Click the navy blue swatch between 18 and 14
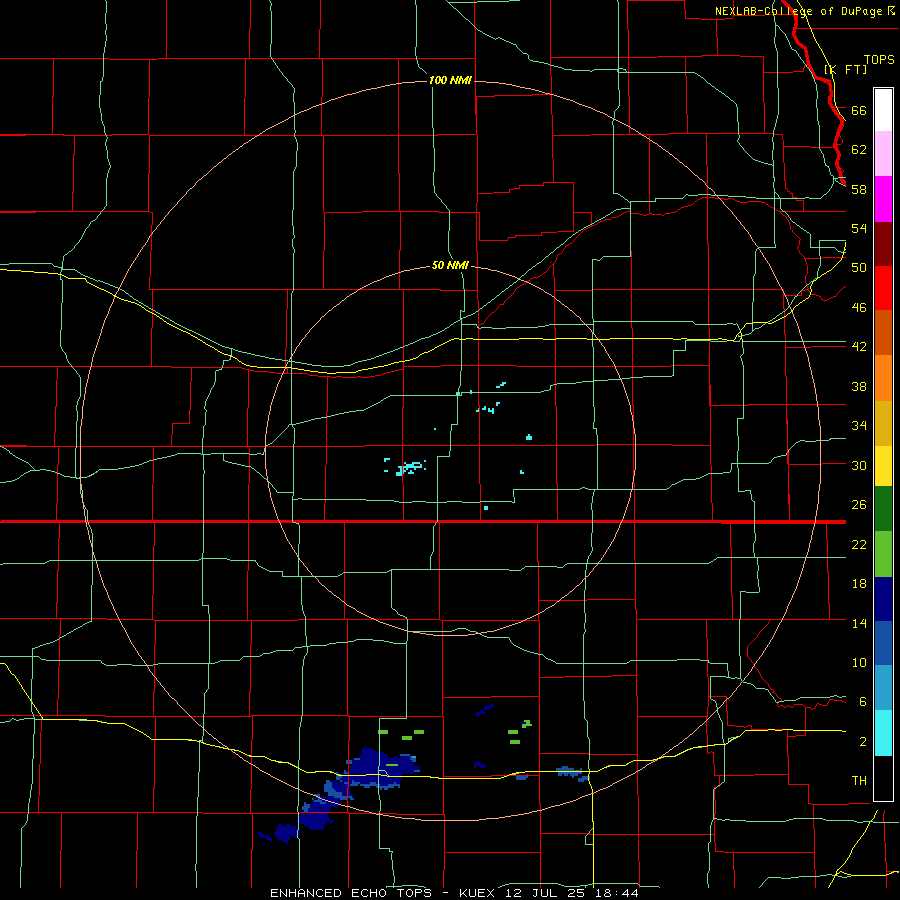Screen dimensions: 900x900 coord(883,599)
